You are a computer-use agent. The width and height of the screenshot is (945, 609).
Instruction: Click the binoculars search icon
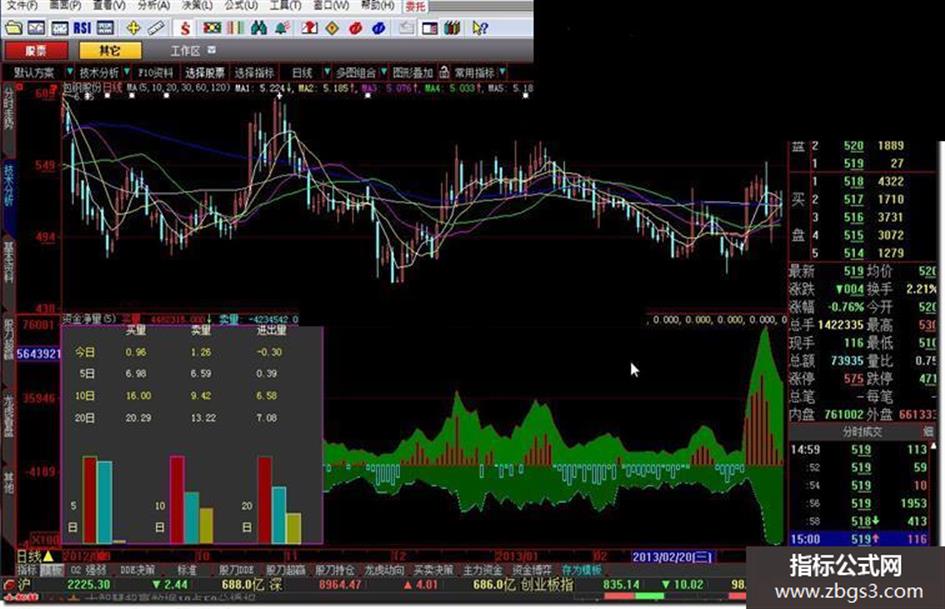pyautogui.click(x=259, y=28)
